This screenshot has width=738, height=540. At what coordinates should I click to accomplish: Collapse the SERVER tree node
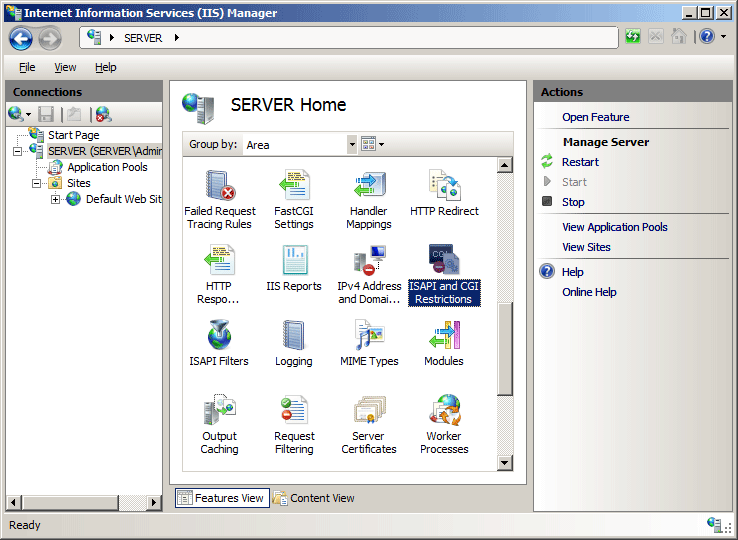tap(17, 152)
